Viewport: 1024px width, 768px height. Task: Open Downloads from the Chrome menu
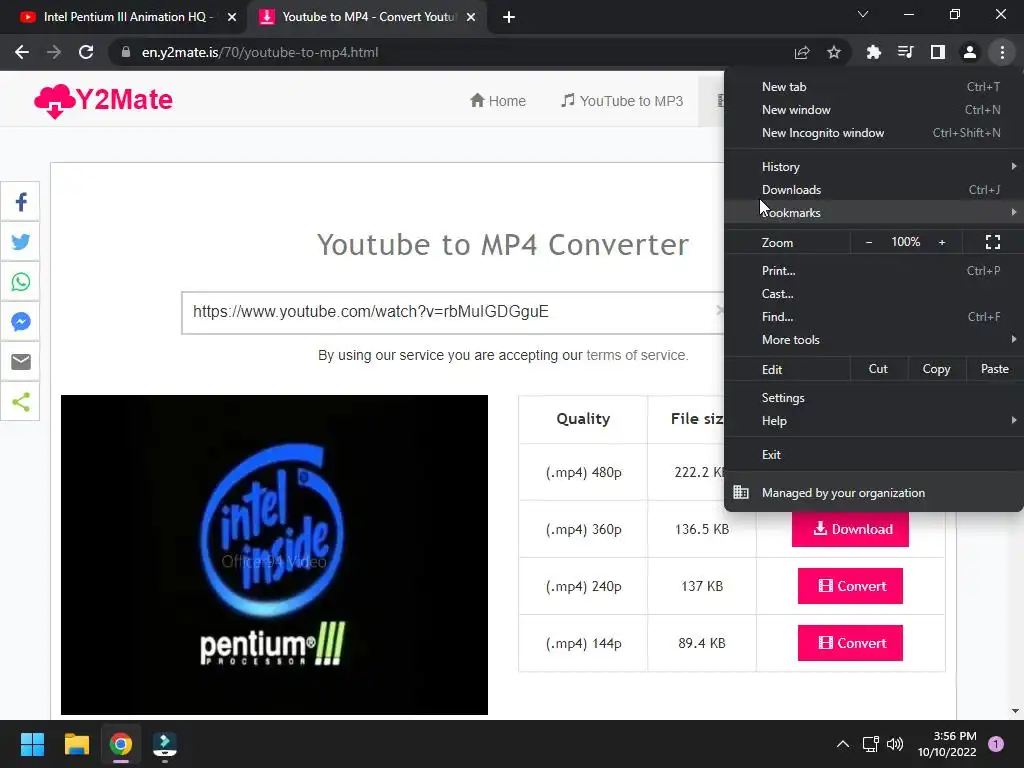tap(874, 190)
